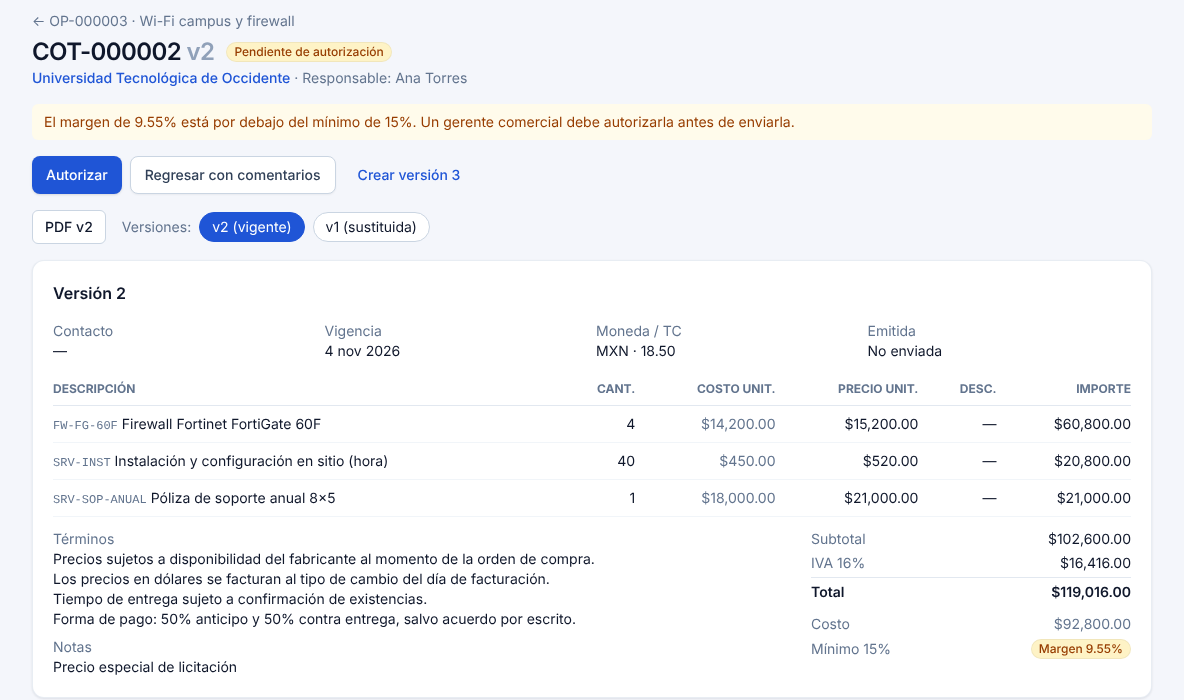
Task: Click the Margen 9.55% badge
Action: [1081, 649]
